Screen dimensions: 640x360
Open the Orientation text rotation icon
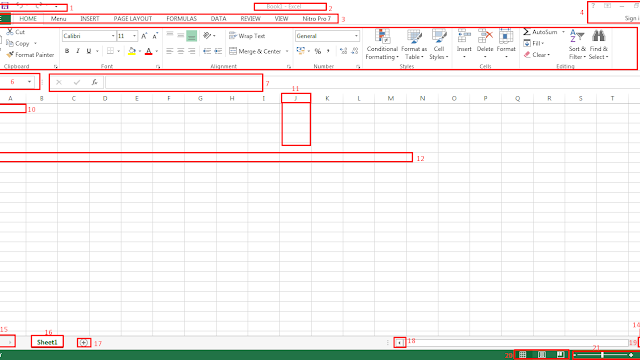[207, 36]
